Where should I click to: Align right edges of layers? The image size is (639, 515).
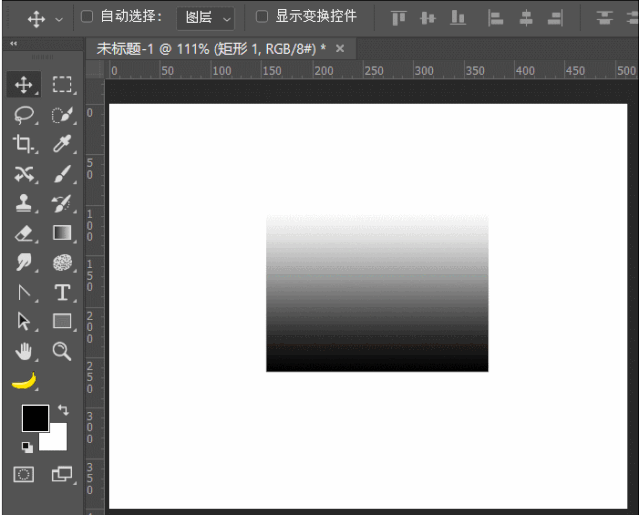coord(555,18)
